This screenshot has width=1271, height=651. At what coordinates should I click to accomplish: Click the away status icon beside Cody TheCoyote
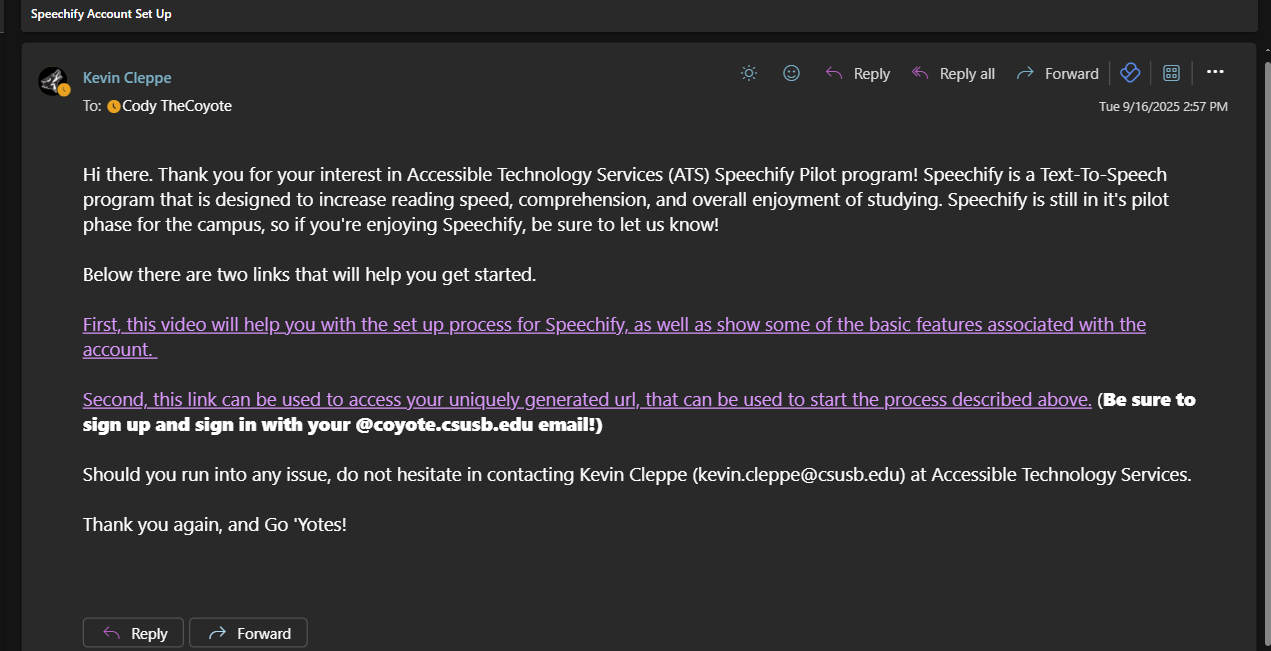pyautogui.click(x=114, y=106)
